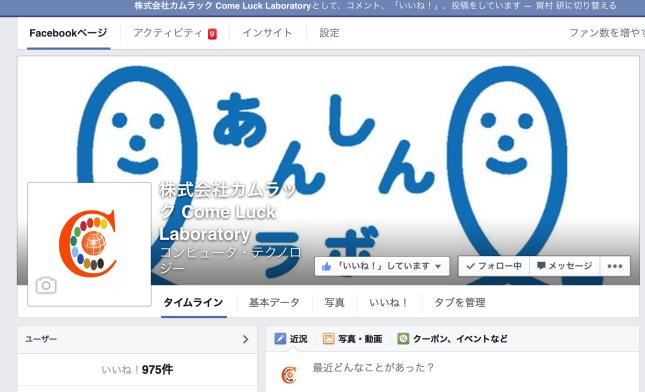Open the 写真 tab
Screen dimensions: 645x392
click(x=334, y=302)
